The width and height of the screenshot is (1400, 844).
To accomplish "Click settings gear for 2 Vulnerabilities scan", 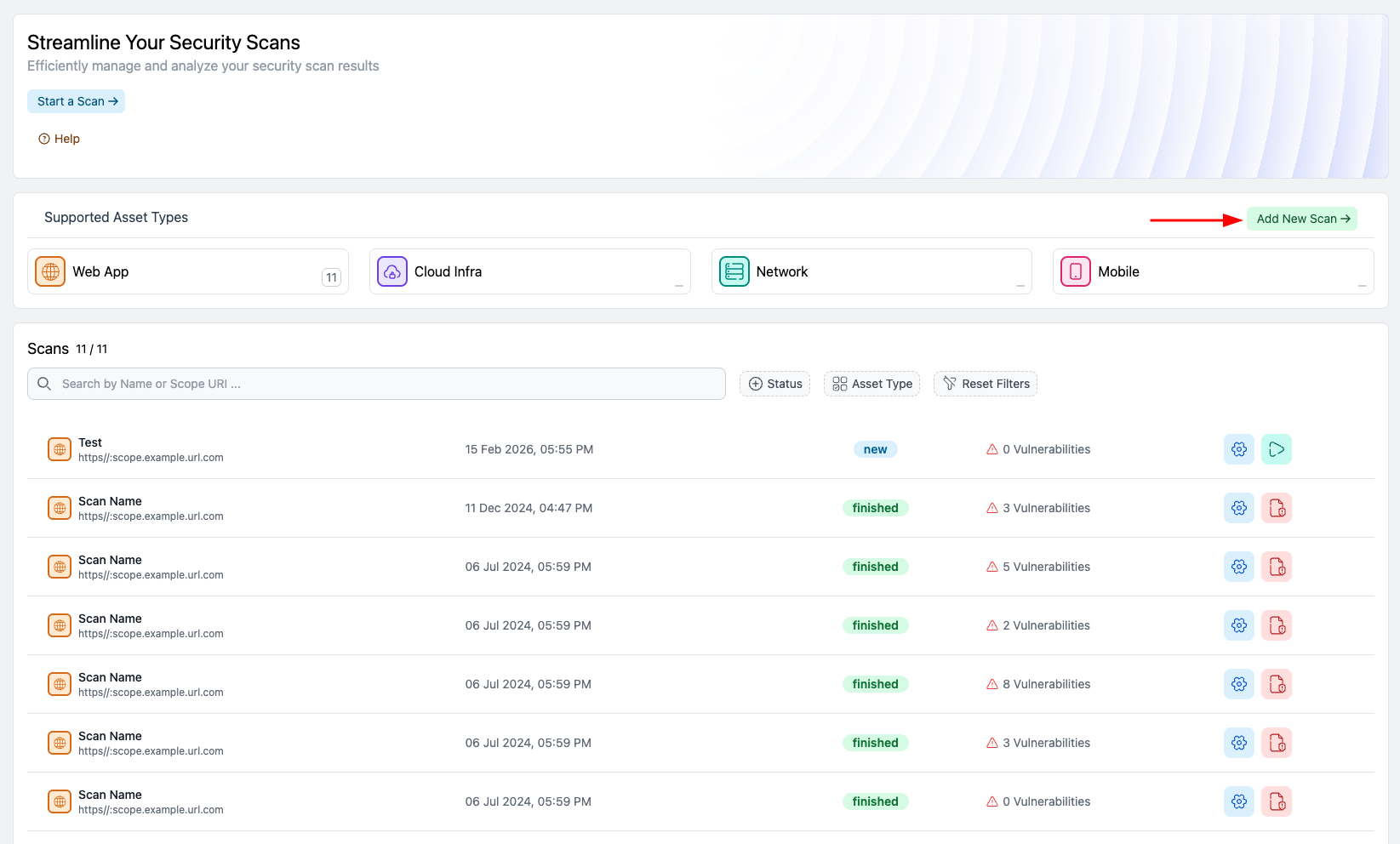I will [1238, 625].
